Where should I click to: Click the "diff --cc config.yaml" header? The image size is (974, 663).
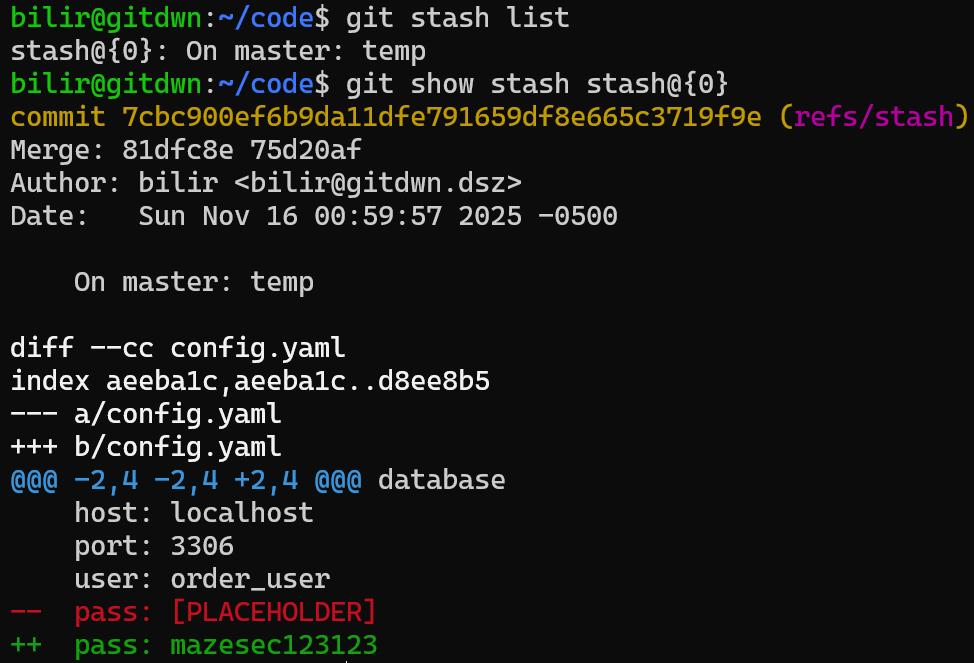(178, 348)
